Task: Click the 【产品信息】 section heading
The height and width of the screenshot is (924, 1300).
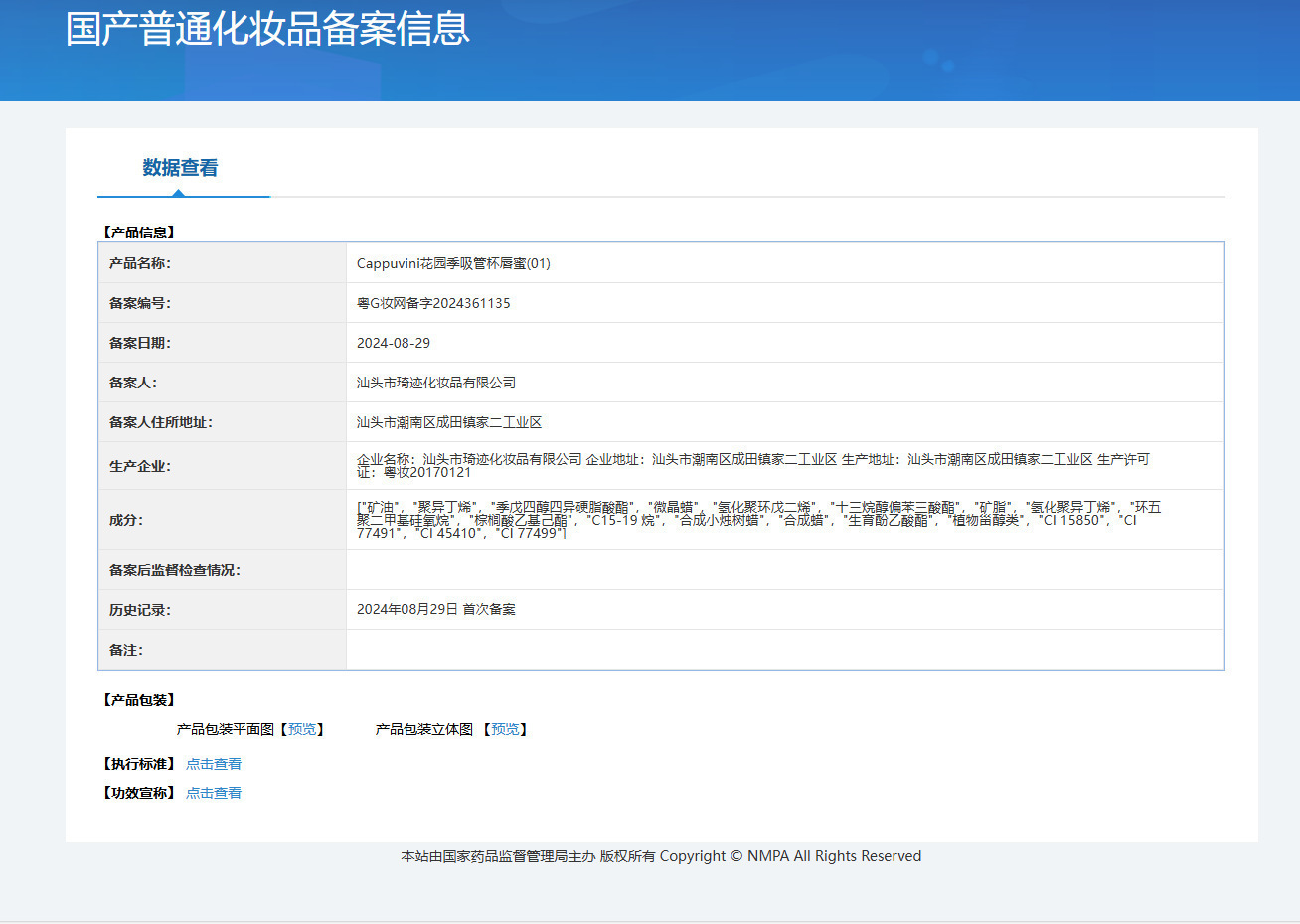Action: pos(139,232)
